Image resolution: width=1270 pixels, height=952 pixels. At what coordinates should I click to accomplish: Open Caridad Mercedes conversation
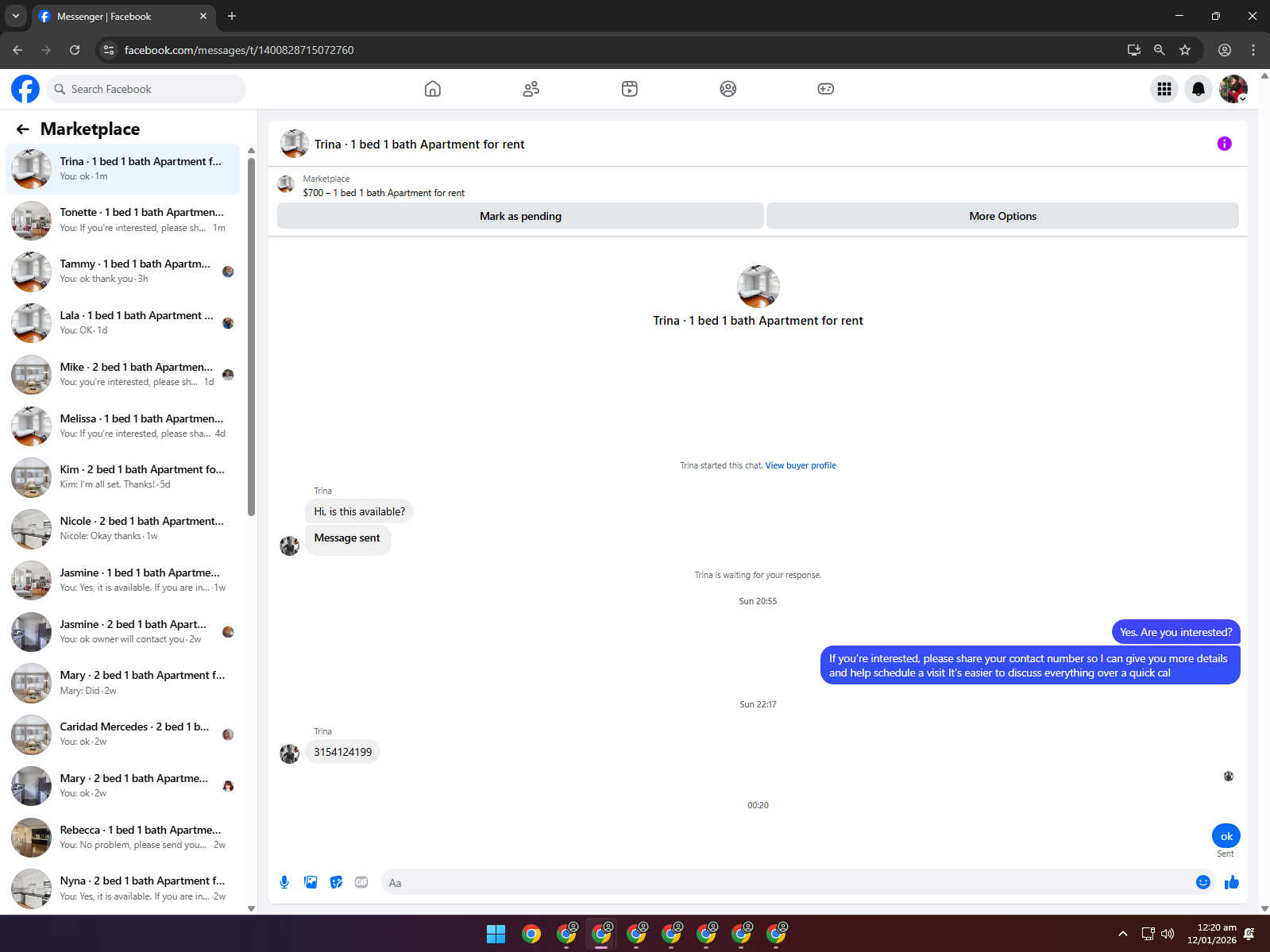click(x=123, y=734)
